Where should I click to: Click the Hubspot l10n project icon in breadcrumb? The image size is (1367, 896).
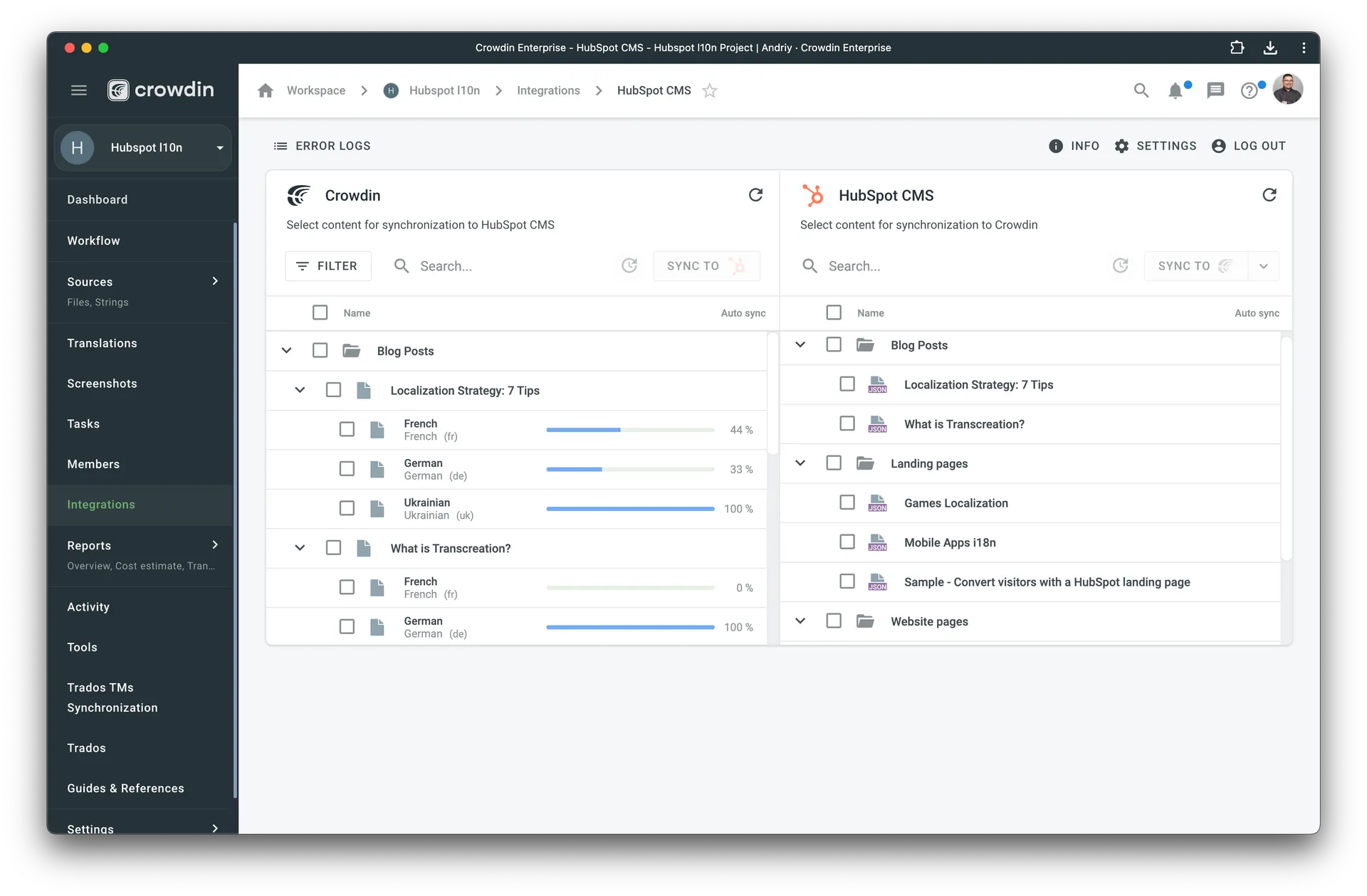[391, 90]
